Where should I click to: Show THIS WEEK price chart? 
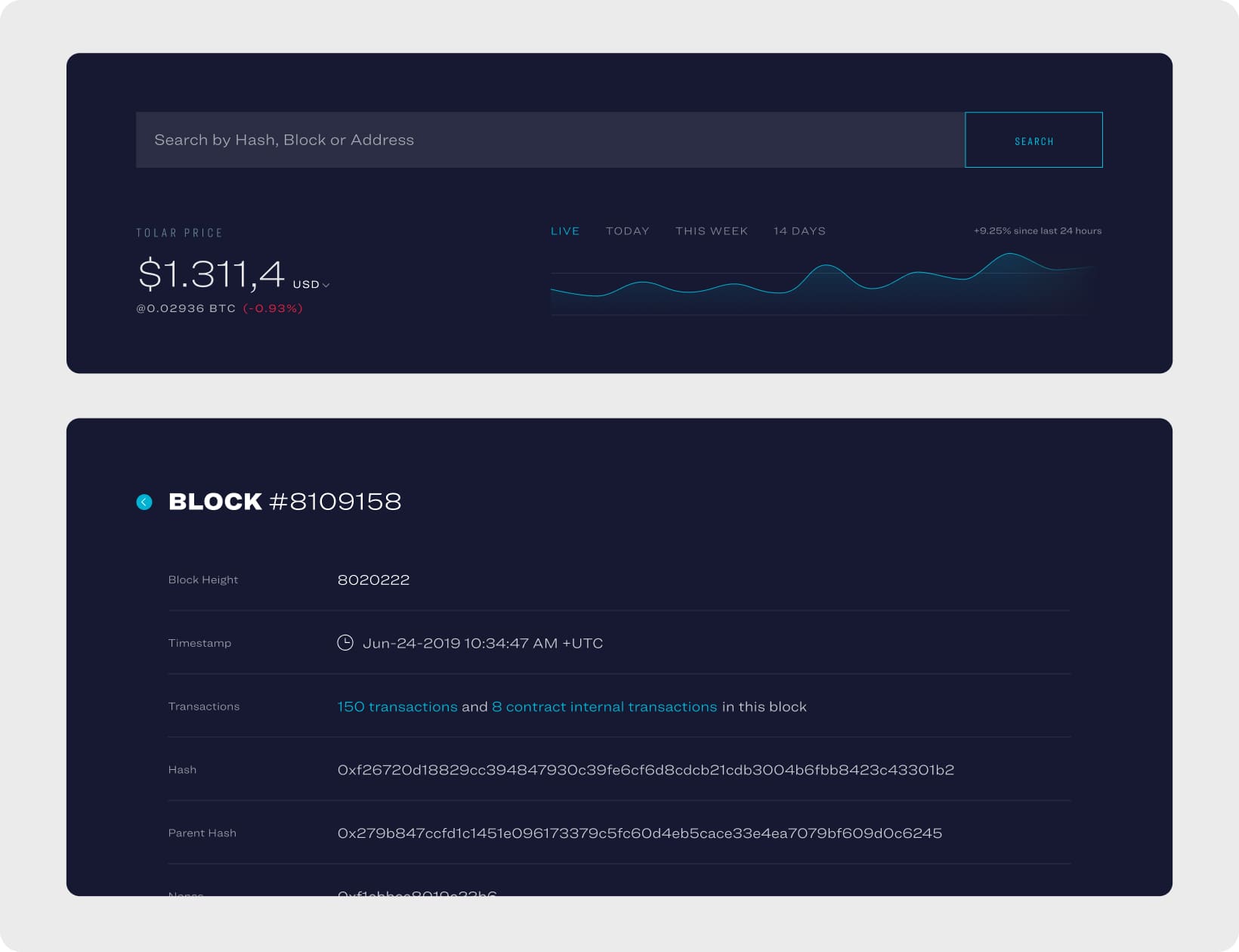(x=711, y=231)
